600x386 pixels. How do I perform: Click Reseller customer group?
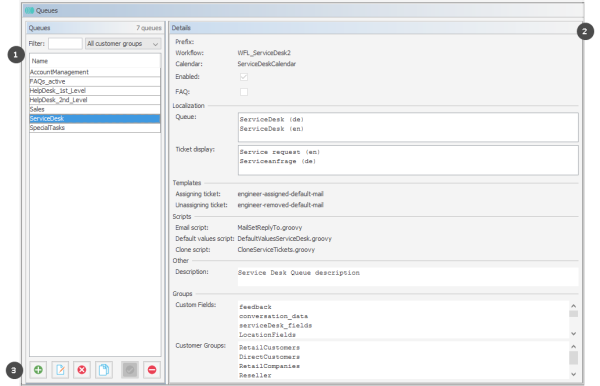(x=255, y=376)
